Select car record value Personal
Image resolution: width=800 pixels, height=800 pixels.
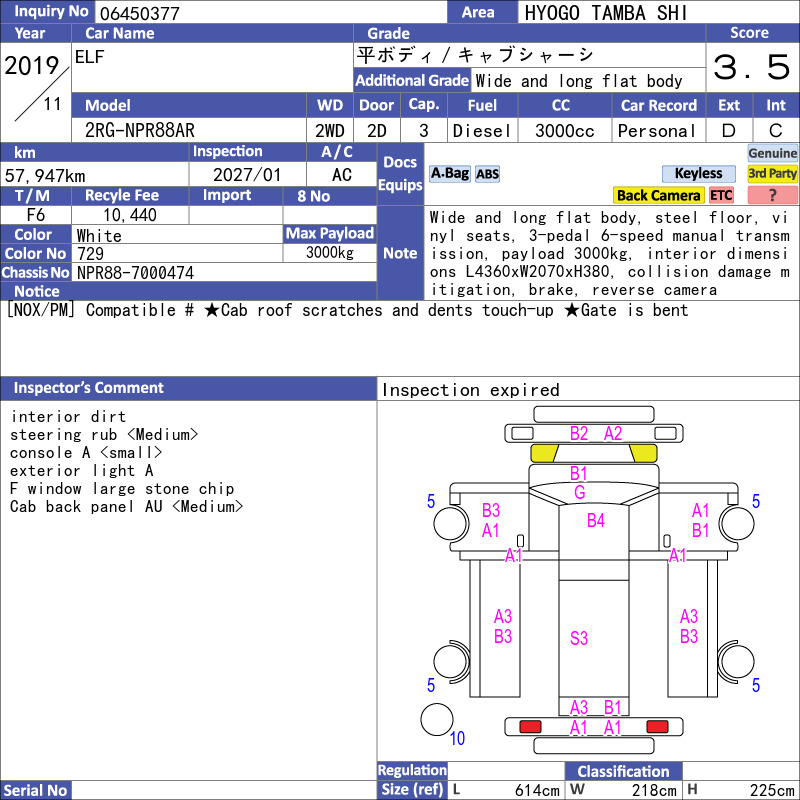(x=657, y=131)
